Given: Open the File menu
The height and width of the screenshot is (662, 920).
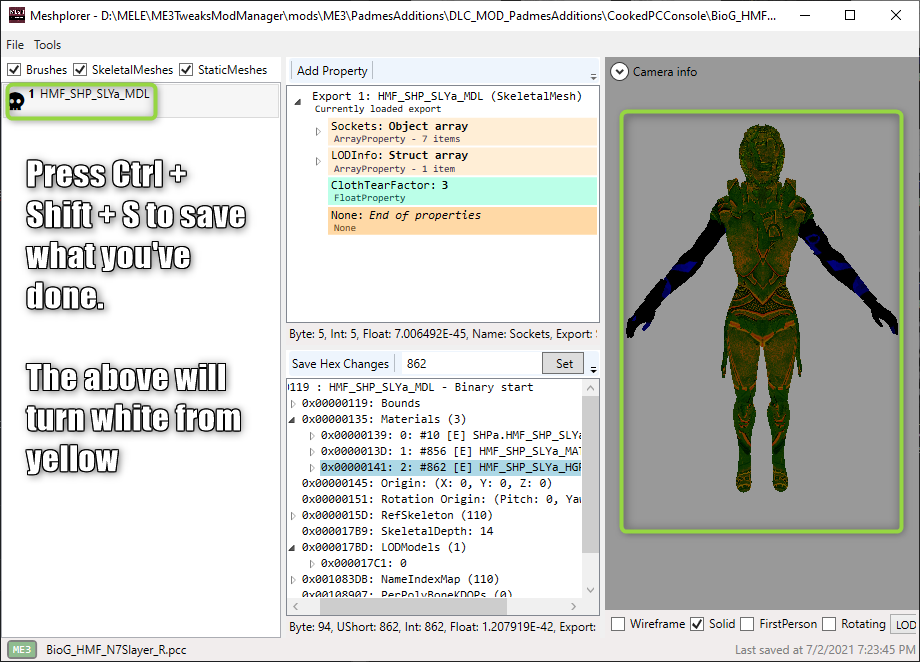Looking at the screenshot, I should pos(15,45).
